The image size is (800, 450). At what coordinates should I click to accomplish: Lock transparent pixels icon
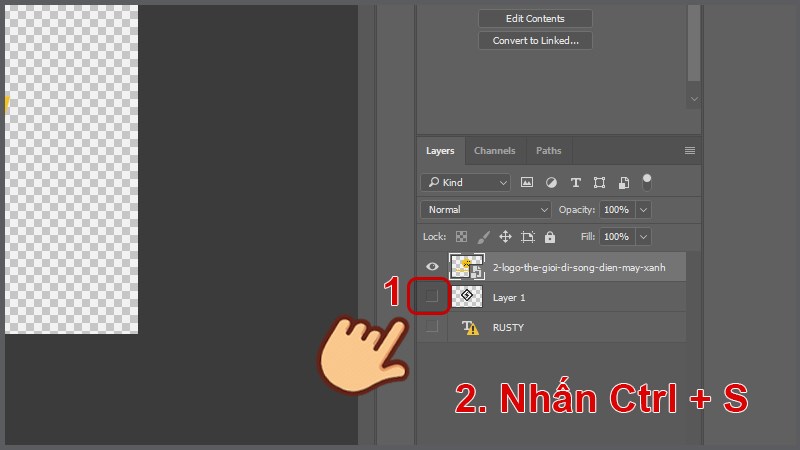click(461, 237)
